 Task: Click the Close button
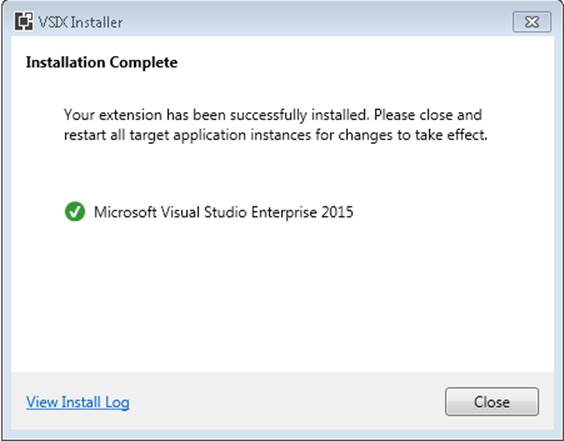coord(492,402)
